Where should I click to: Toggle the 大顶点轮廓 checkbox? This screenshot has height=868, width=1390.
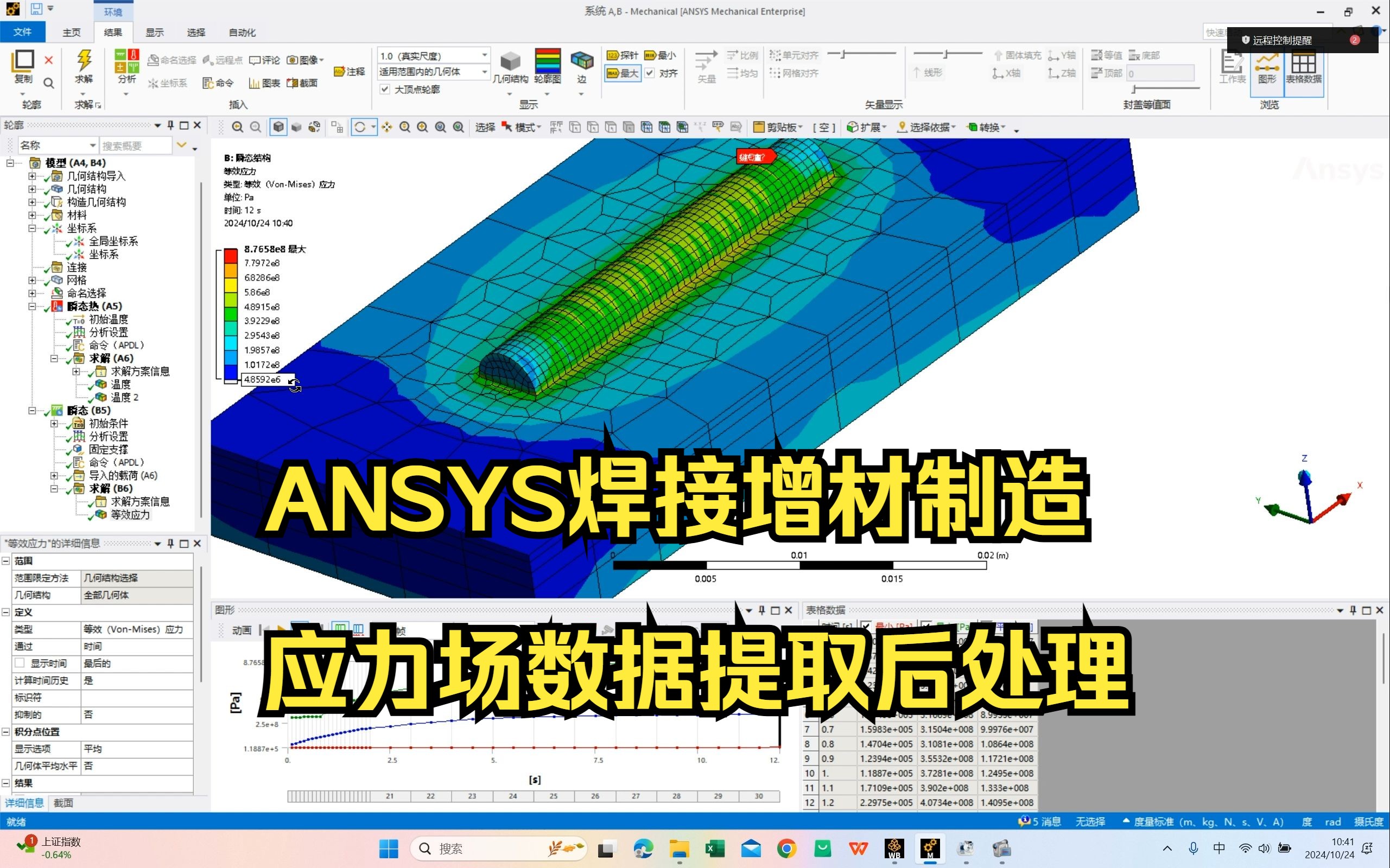(x=385, y=89)
